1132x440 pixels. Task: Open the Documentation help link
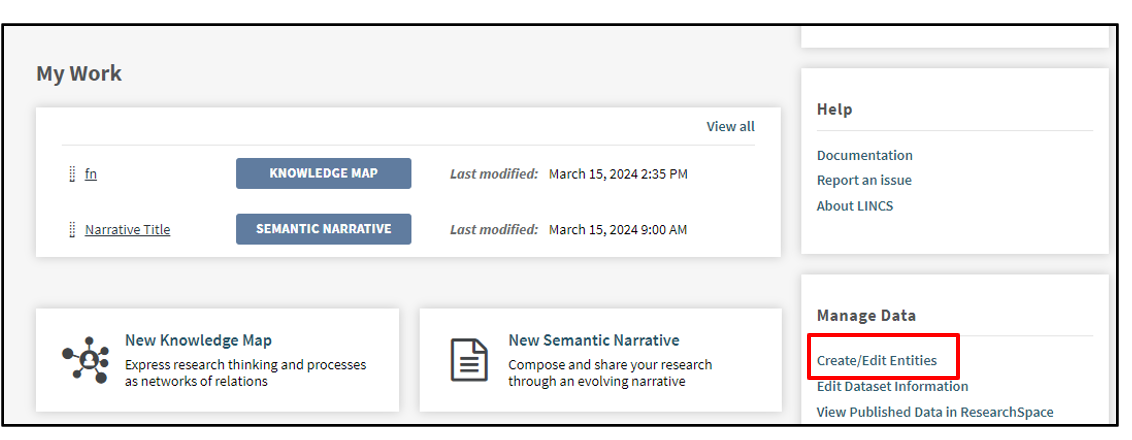864,155
